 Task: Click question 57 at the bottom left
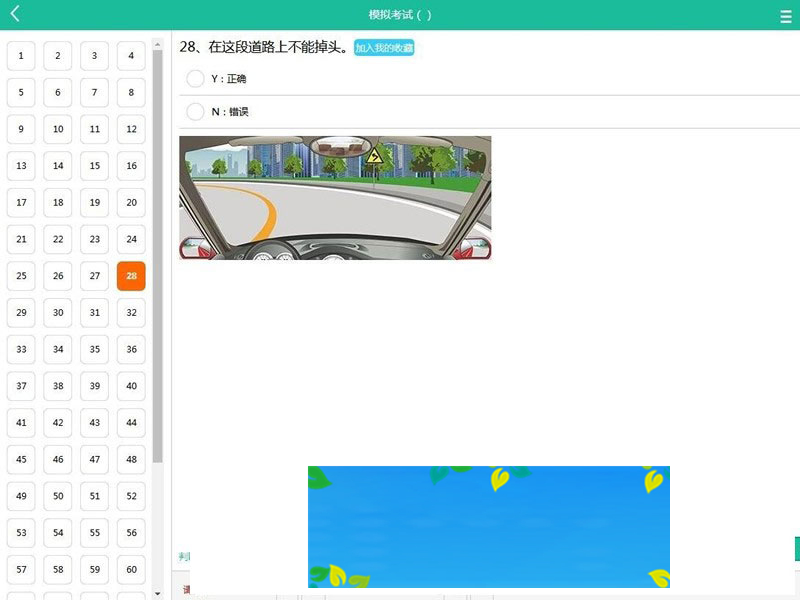pos(21,569)
